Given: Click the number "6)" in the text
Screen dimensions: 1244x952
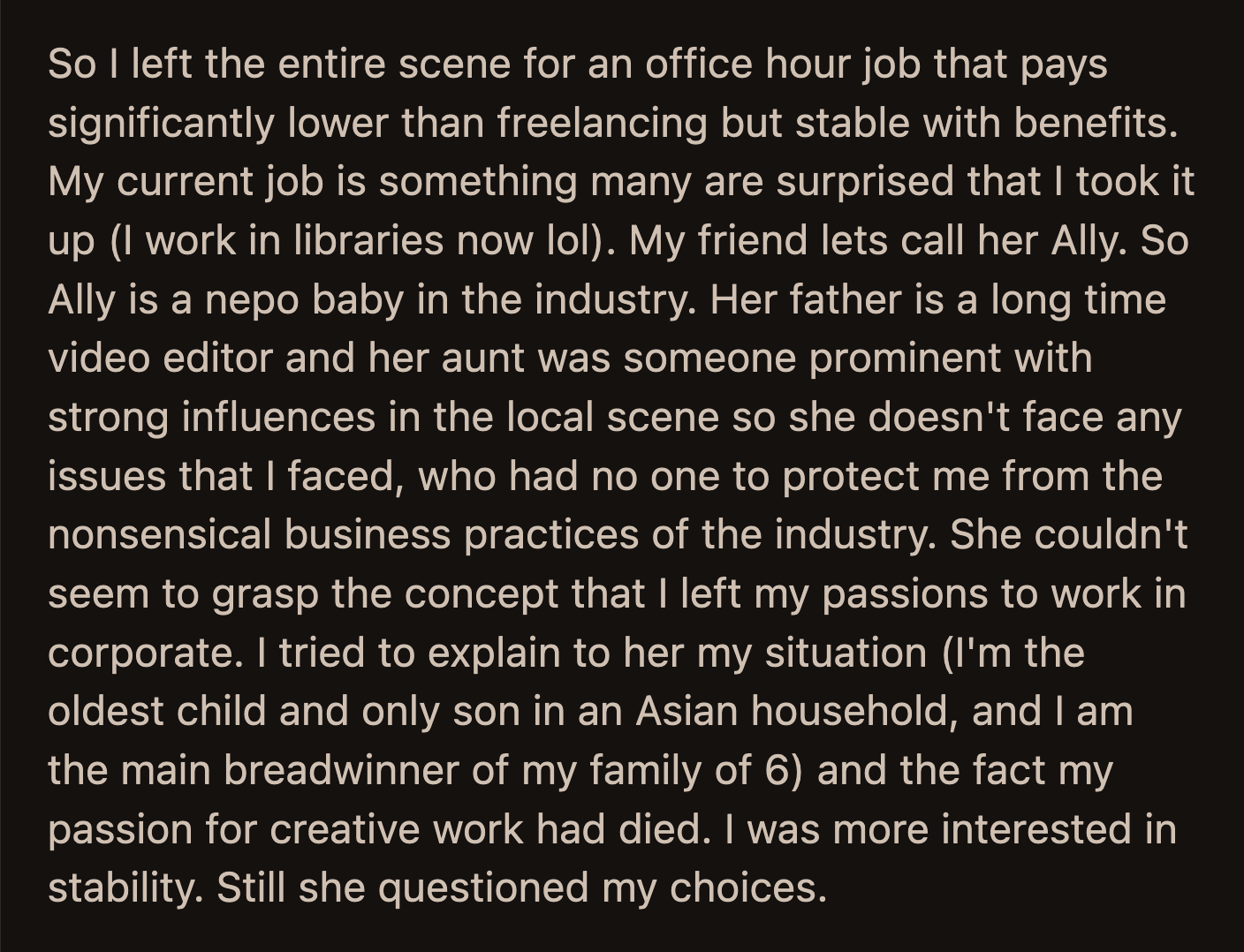Looking at the screenshot, I should 784,771.
